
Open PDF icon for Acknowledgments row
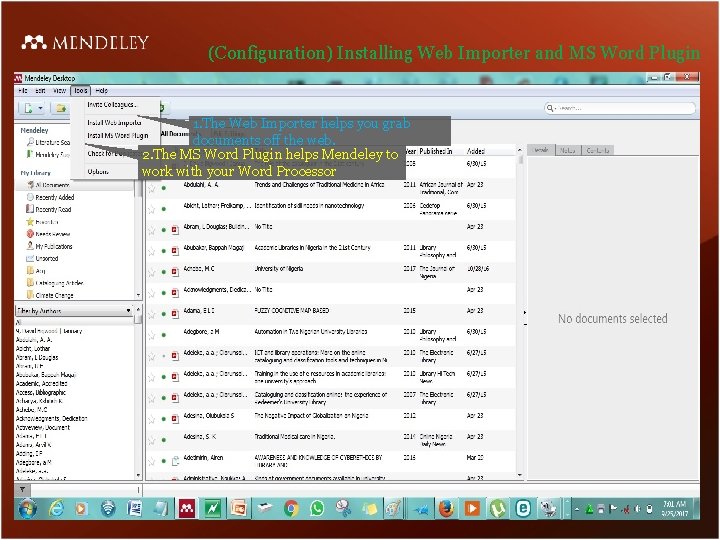point(175,292)
